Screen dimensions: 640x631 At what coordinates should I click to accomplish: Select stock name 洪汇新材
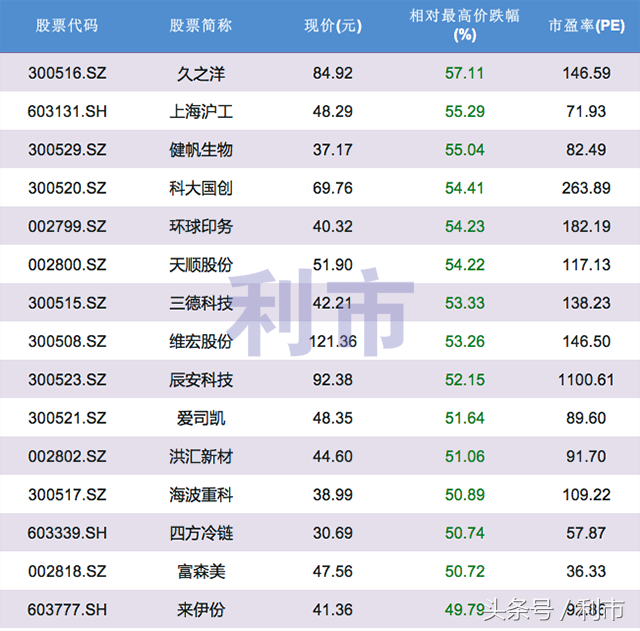click(x=201, y=457)
